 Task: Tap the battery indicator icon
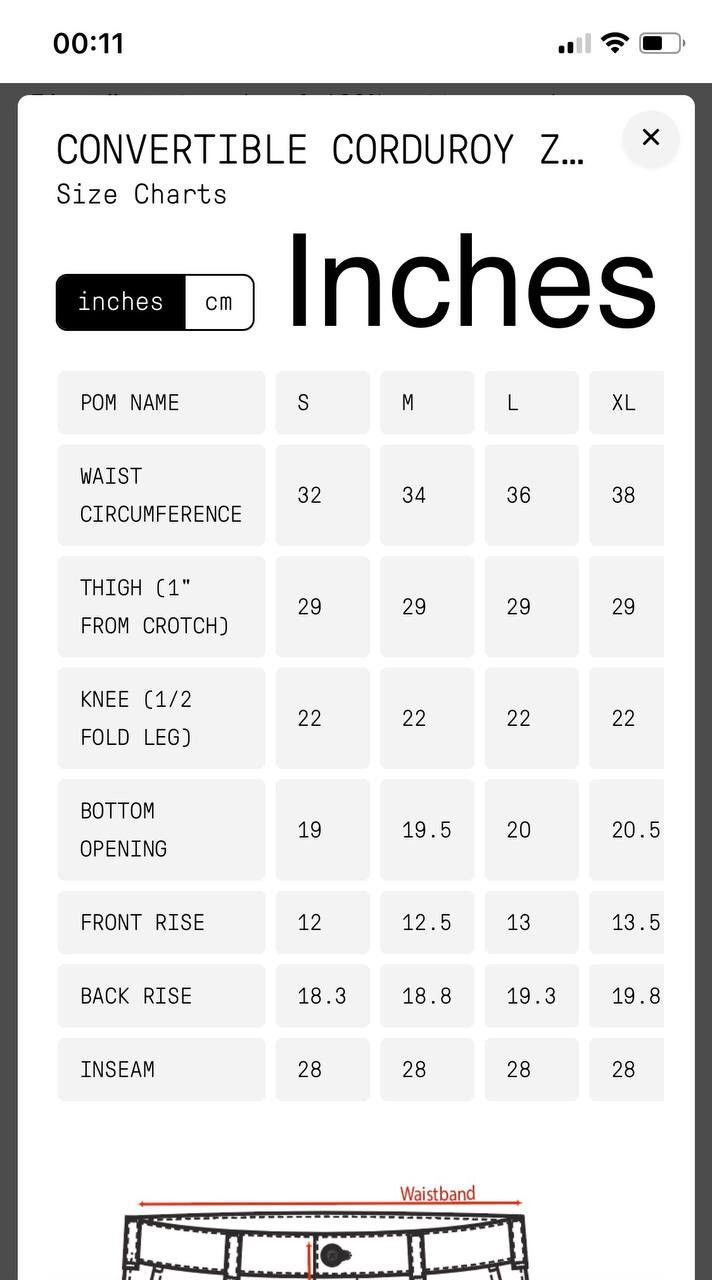pyautogui.click(x=662, y=43)
